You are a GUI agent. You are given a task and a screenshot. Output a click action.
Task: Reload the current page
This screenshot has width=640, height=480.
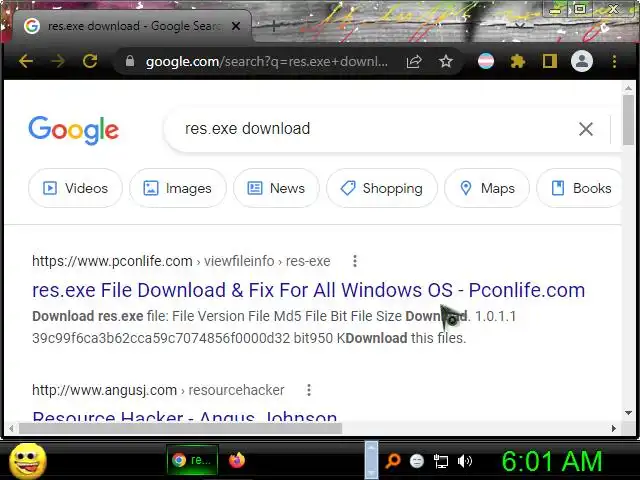[90, 62]
